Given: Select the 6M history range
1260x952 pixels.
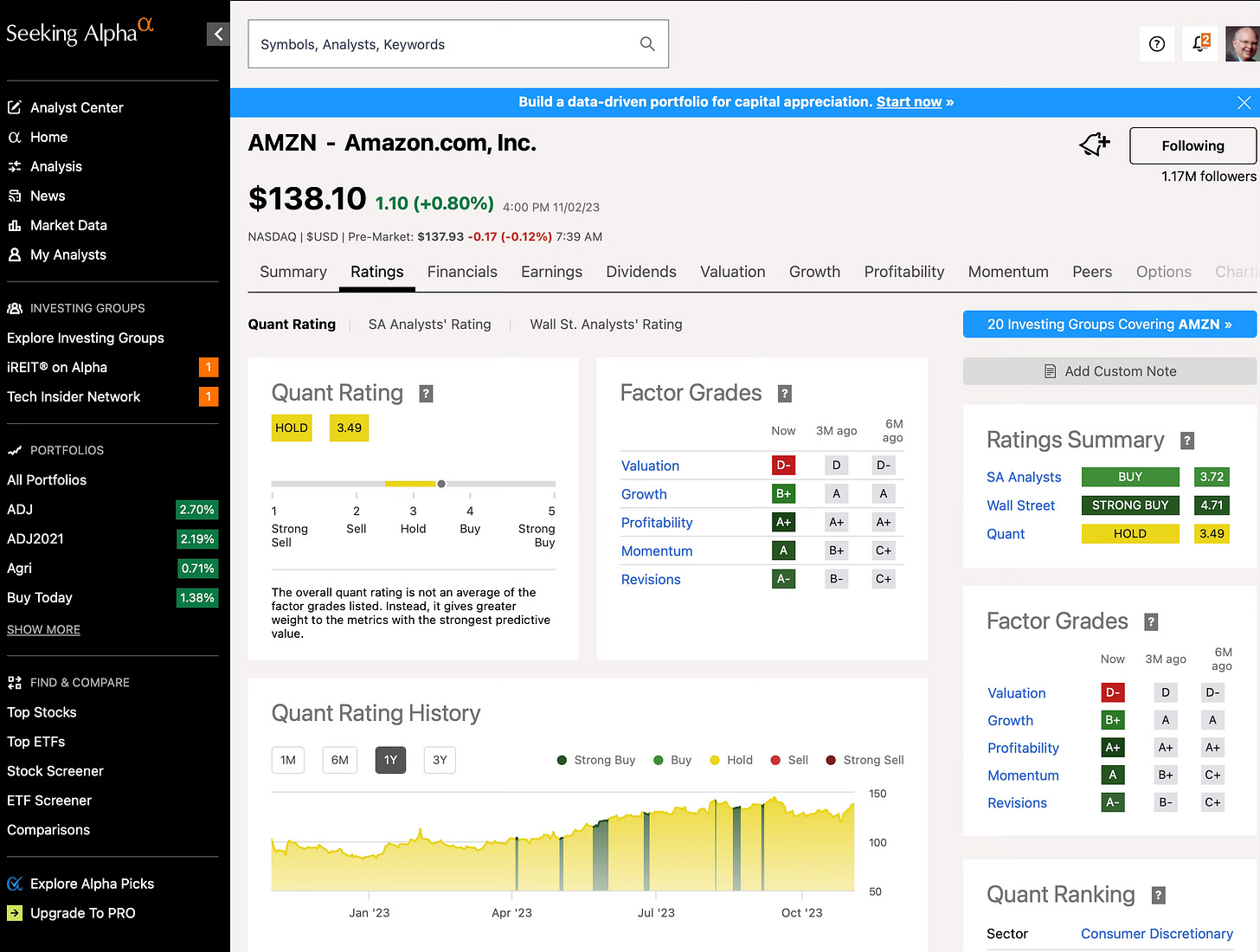Looking at the screenshot, I should (340, 760).
